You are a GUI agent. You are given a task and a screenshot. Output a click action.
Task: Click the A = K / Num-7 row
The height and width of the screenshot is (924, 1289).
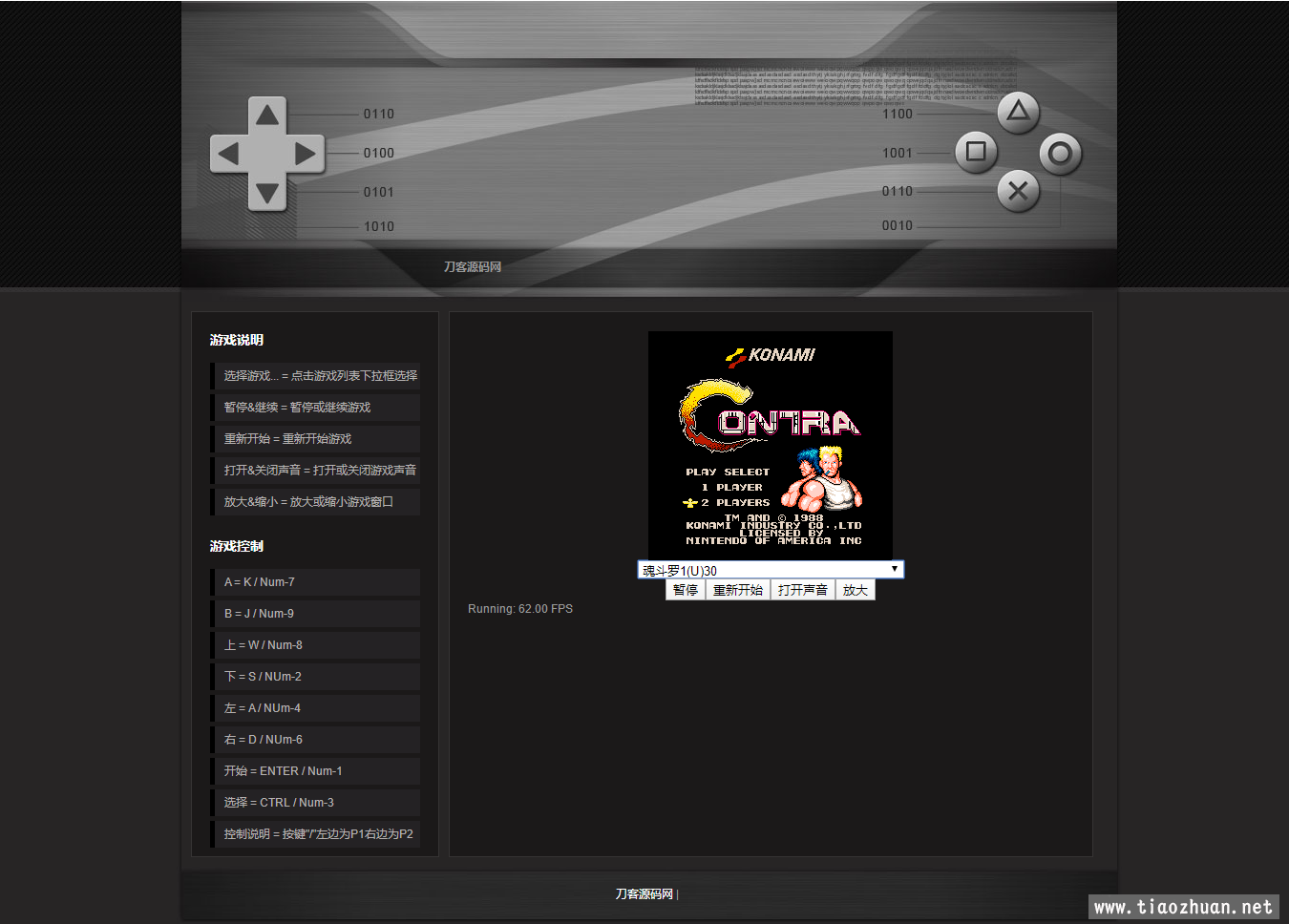[x=315, y=582]
